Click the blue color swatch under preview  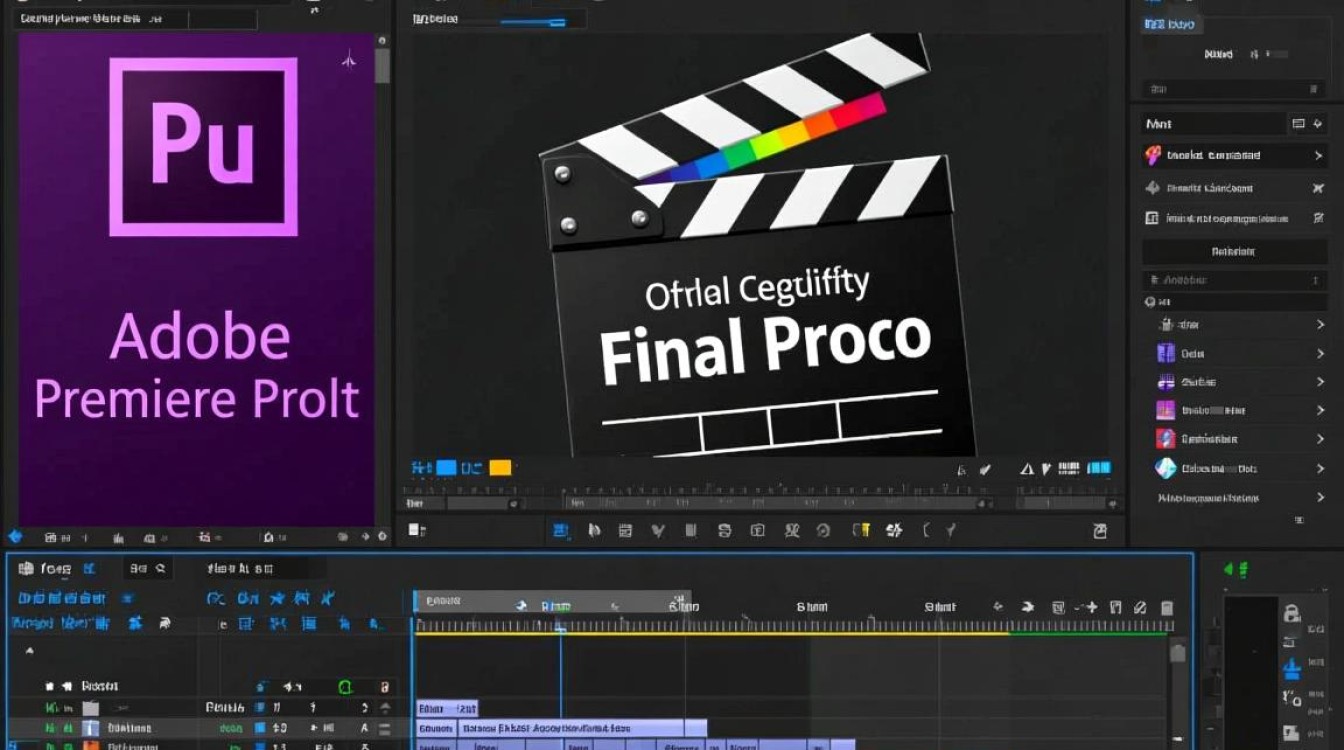click(x=446, y=468)
